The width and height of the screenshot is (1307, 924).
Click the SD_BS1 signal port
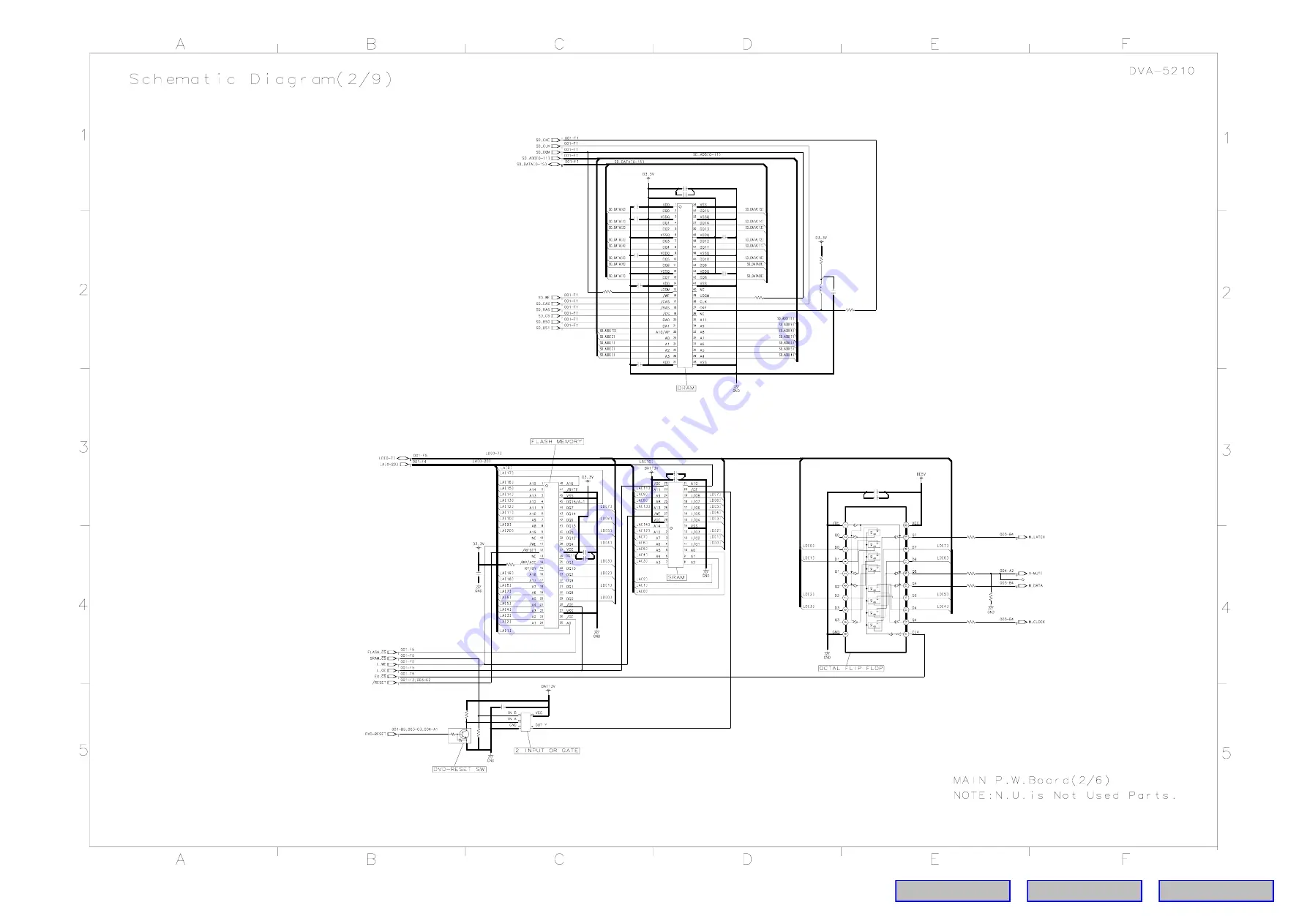pyautogui.click(x=555, y=328)
